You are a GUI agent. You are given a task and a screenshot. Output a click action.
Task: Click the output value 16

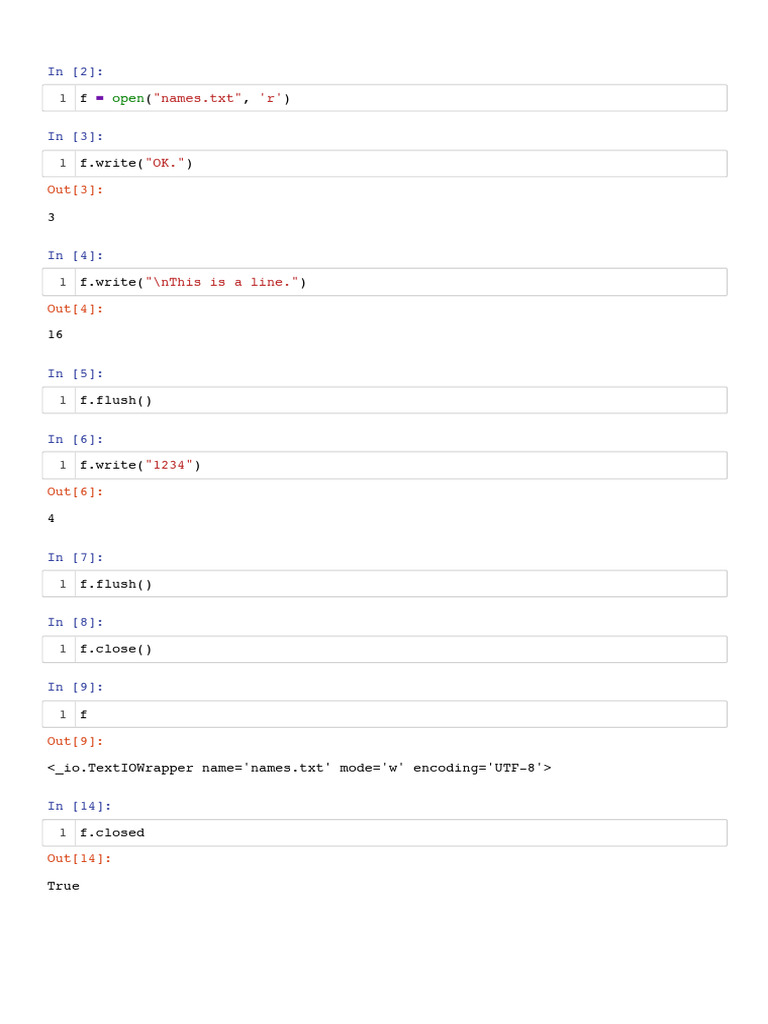pyautogui.click(x=55, y=335)
